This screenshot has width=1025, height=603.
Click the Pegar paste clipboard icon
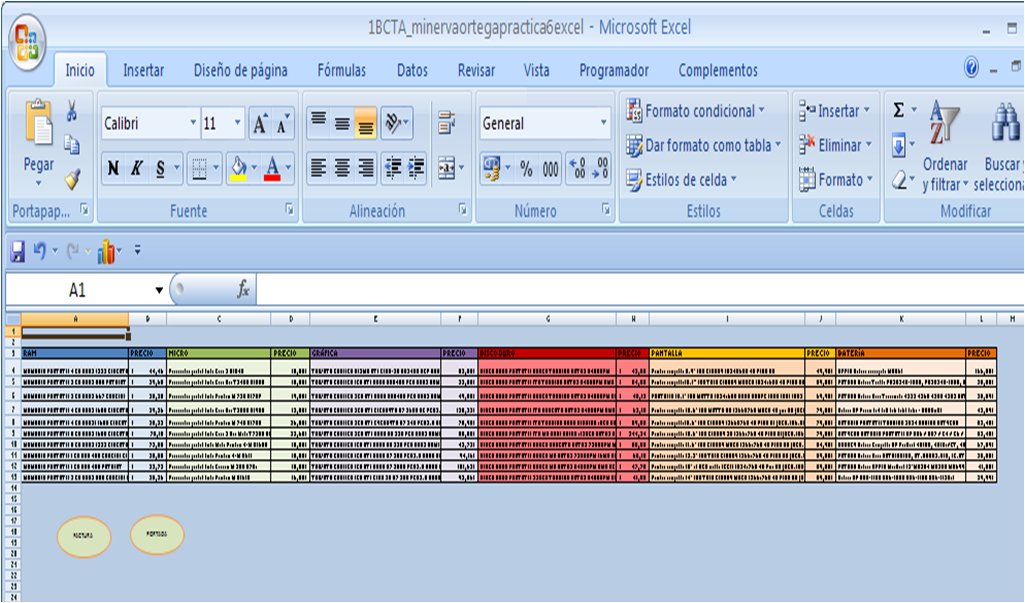(x=39, y=122)
